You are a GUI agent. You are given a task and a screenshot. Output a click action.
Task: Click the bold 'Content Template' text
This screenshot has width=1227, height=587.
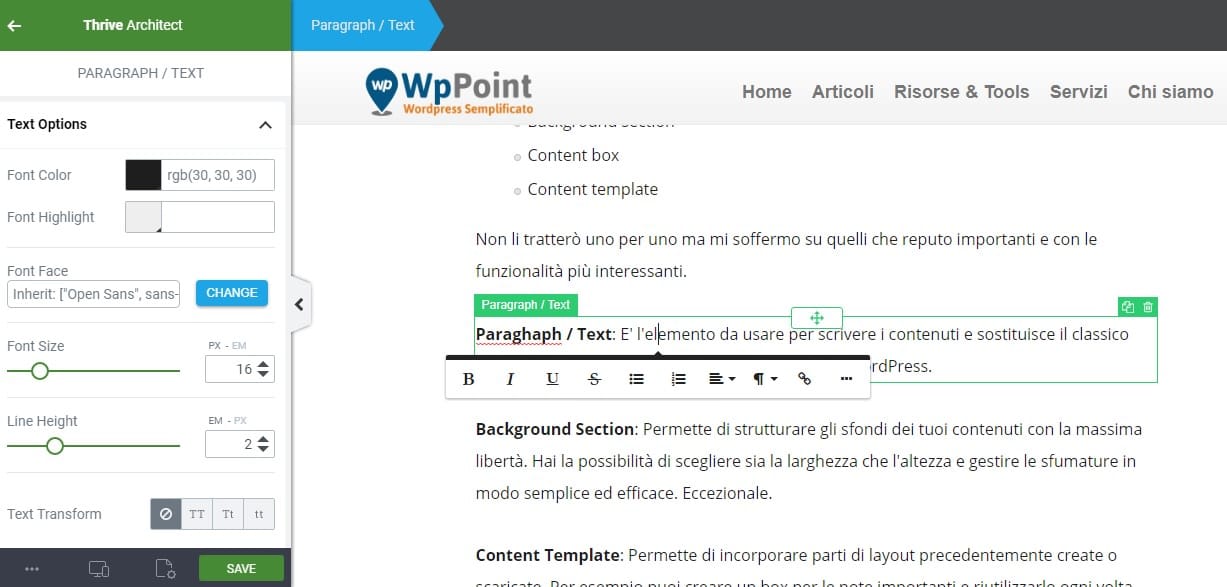click(x=548, y=555)
